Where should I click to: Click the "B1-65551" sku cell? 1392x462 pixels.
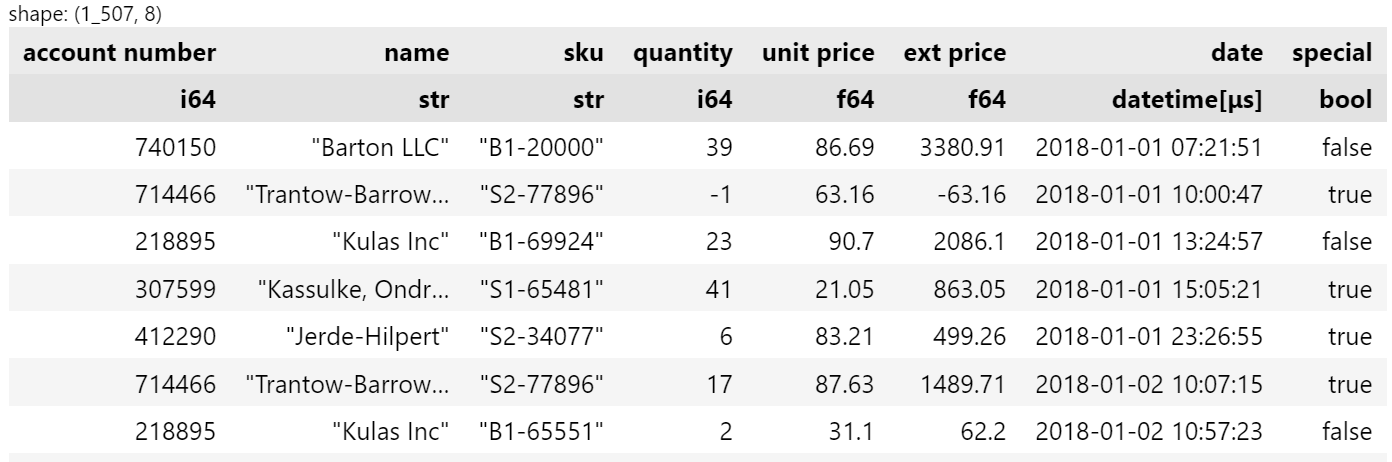pos(541,432)
